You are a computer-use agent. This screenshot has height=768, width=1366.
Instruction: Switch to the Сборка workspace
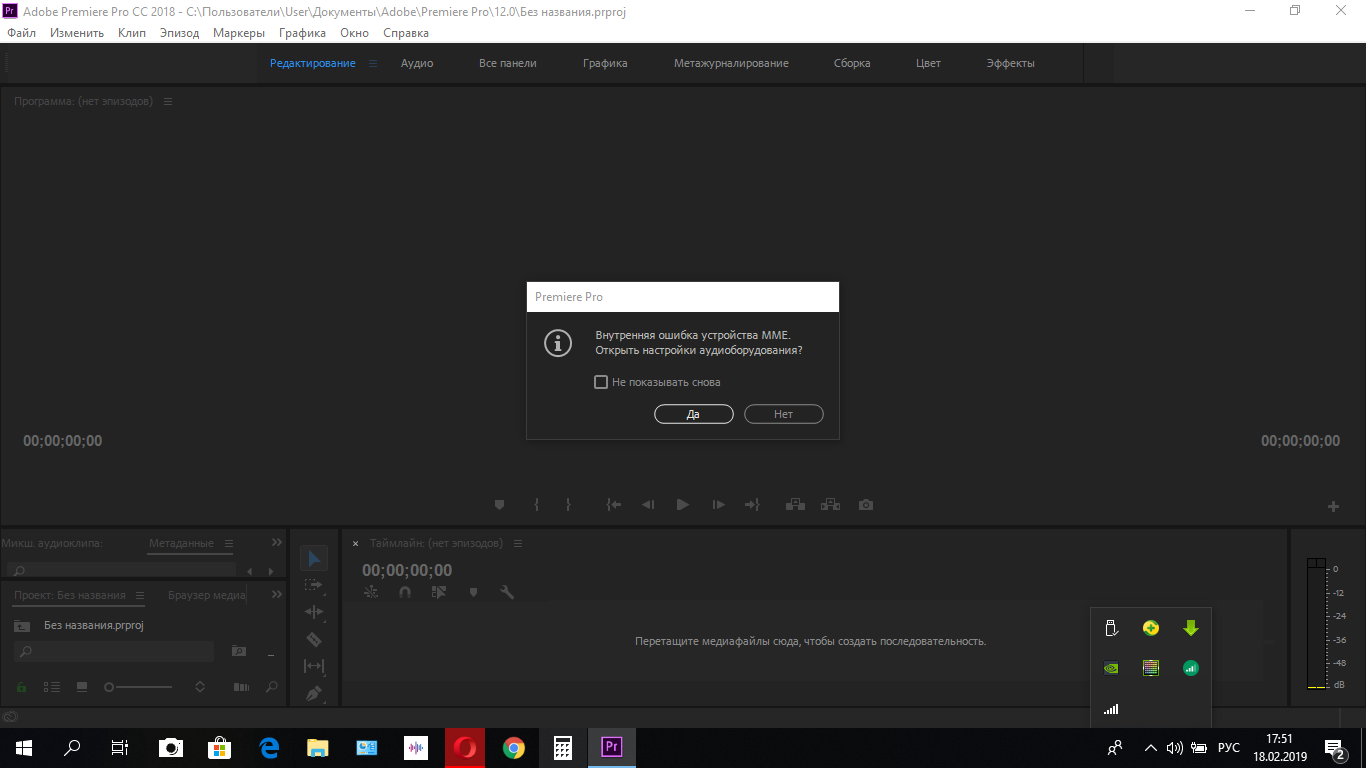[x=852, y=63]
